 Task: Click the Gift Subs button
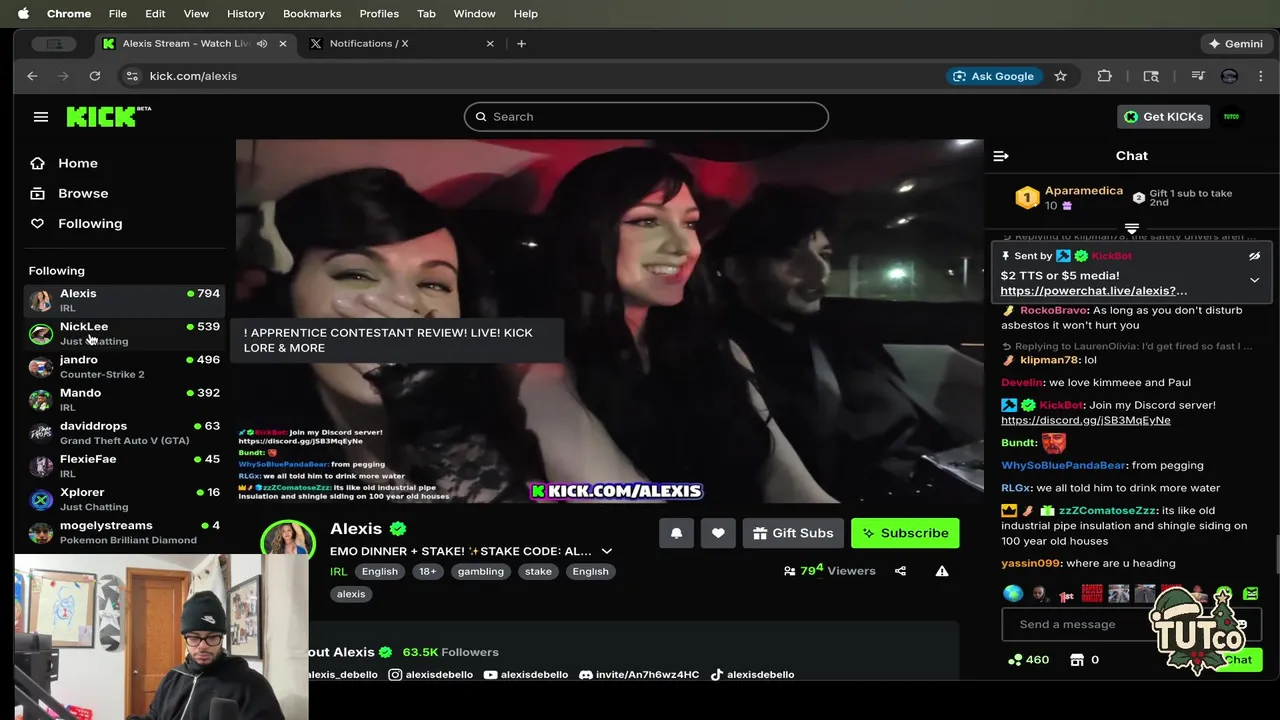(793, 533)
